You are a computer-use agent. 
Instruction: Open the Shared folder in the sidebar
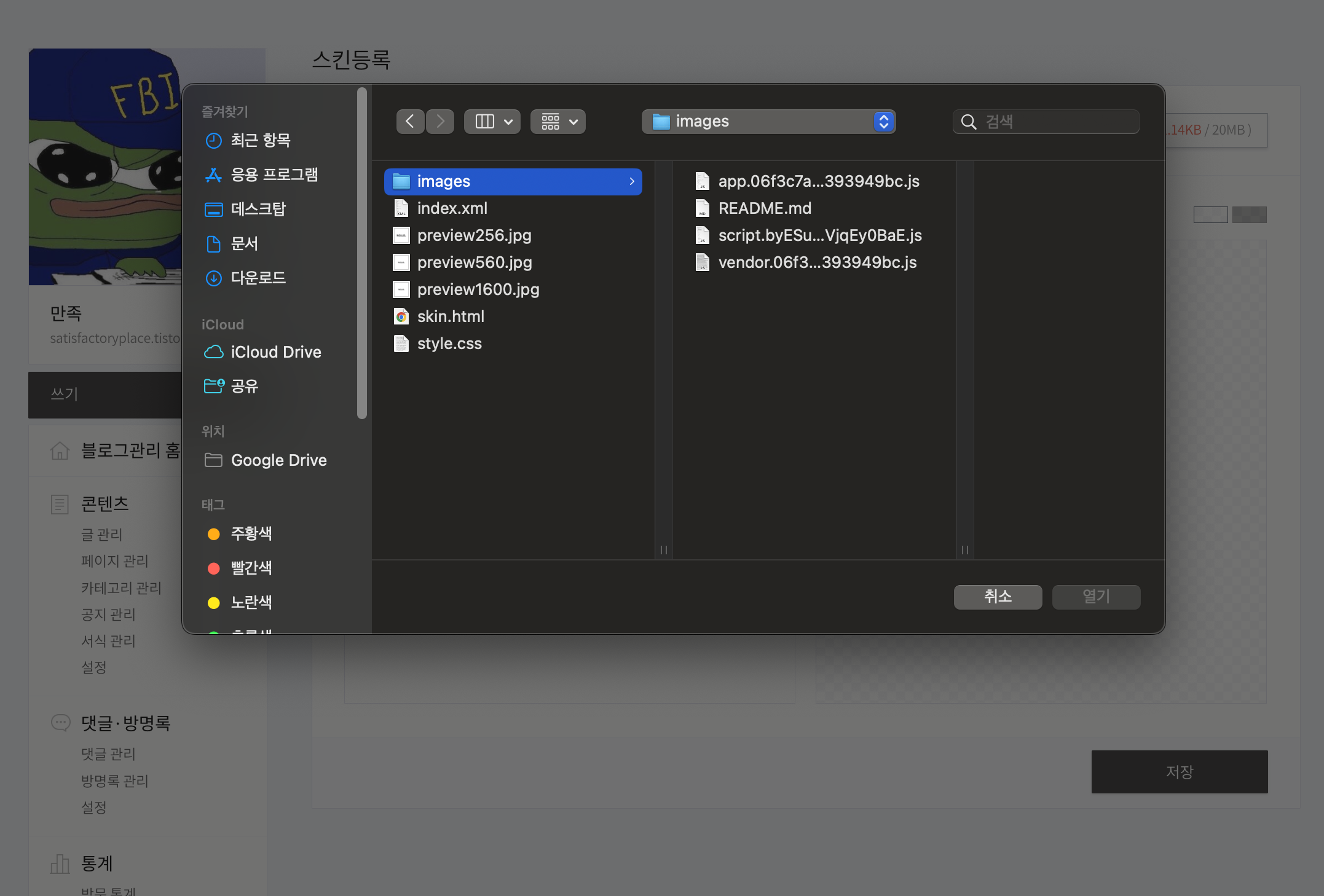click(x=244, y=387)
